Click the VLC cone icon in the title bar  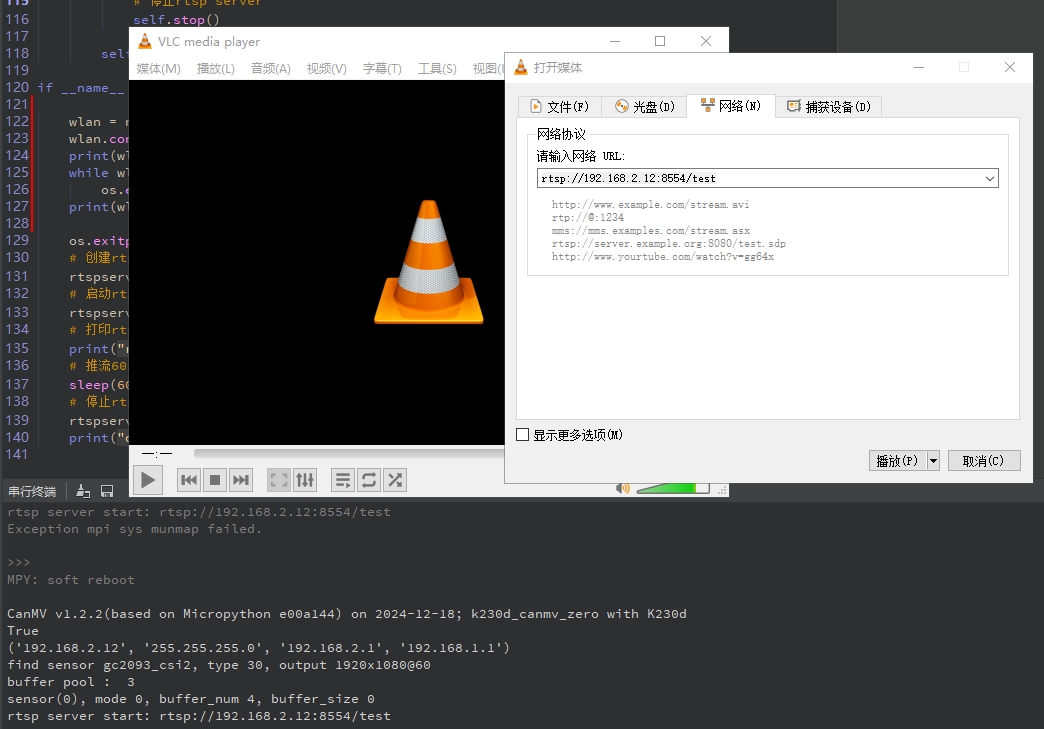144,41
